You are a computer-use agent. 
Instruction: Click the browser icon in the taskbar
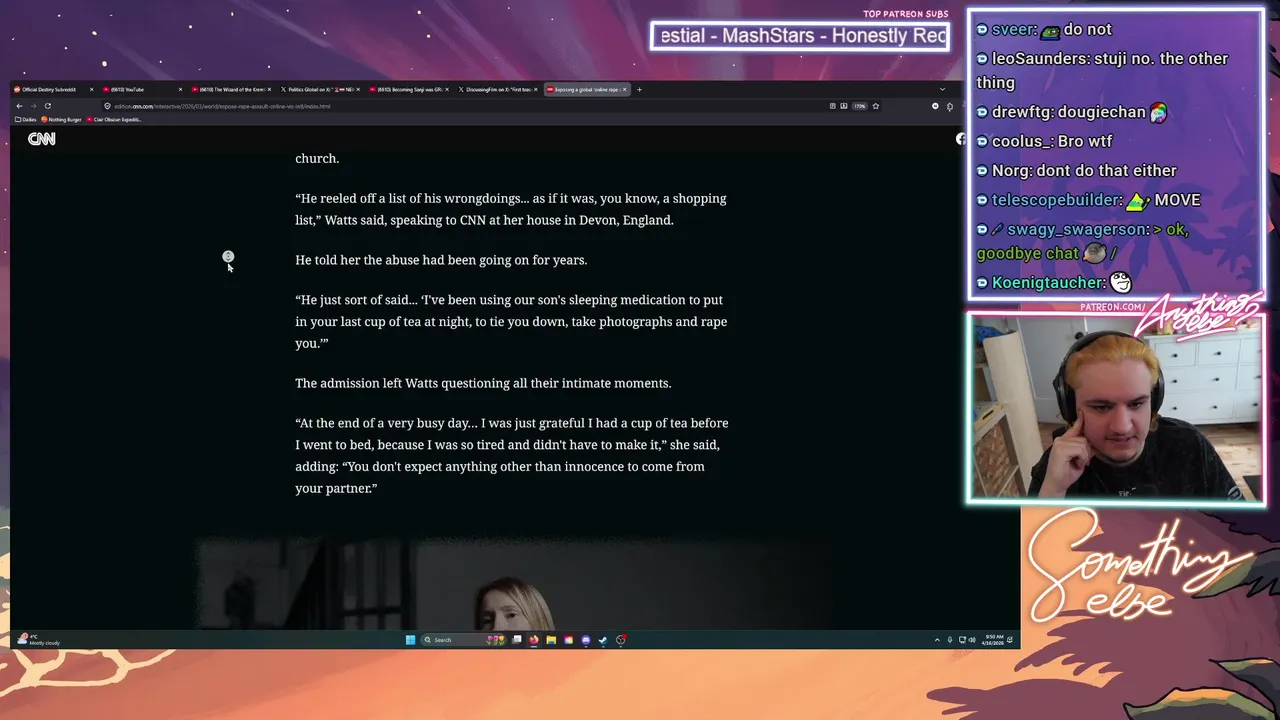point(533,640)
